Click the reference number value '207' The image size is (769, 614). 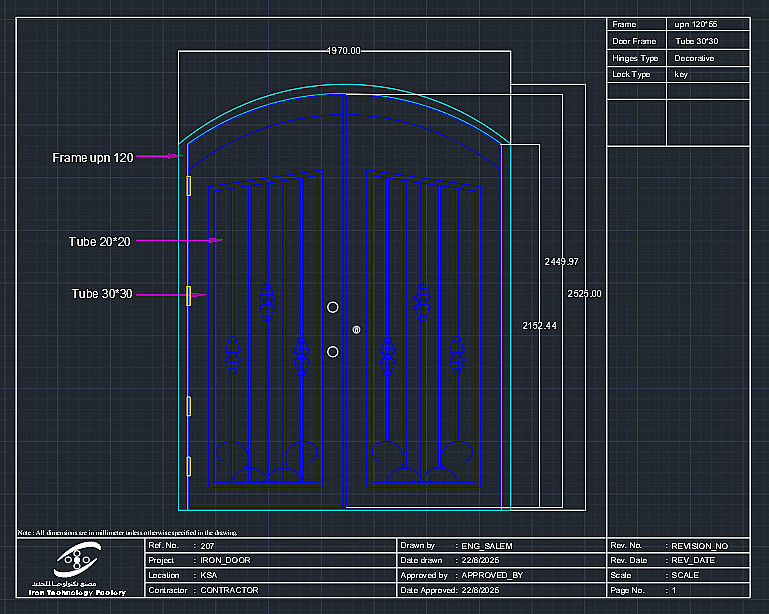[x=207, y=546]
